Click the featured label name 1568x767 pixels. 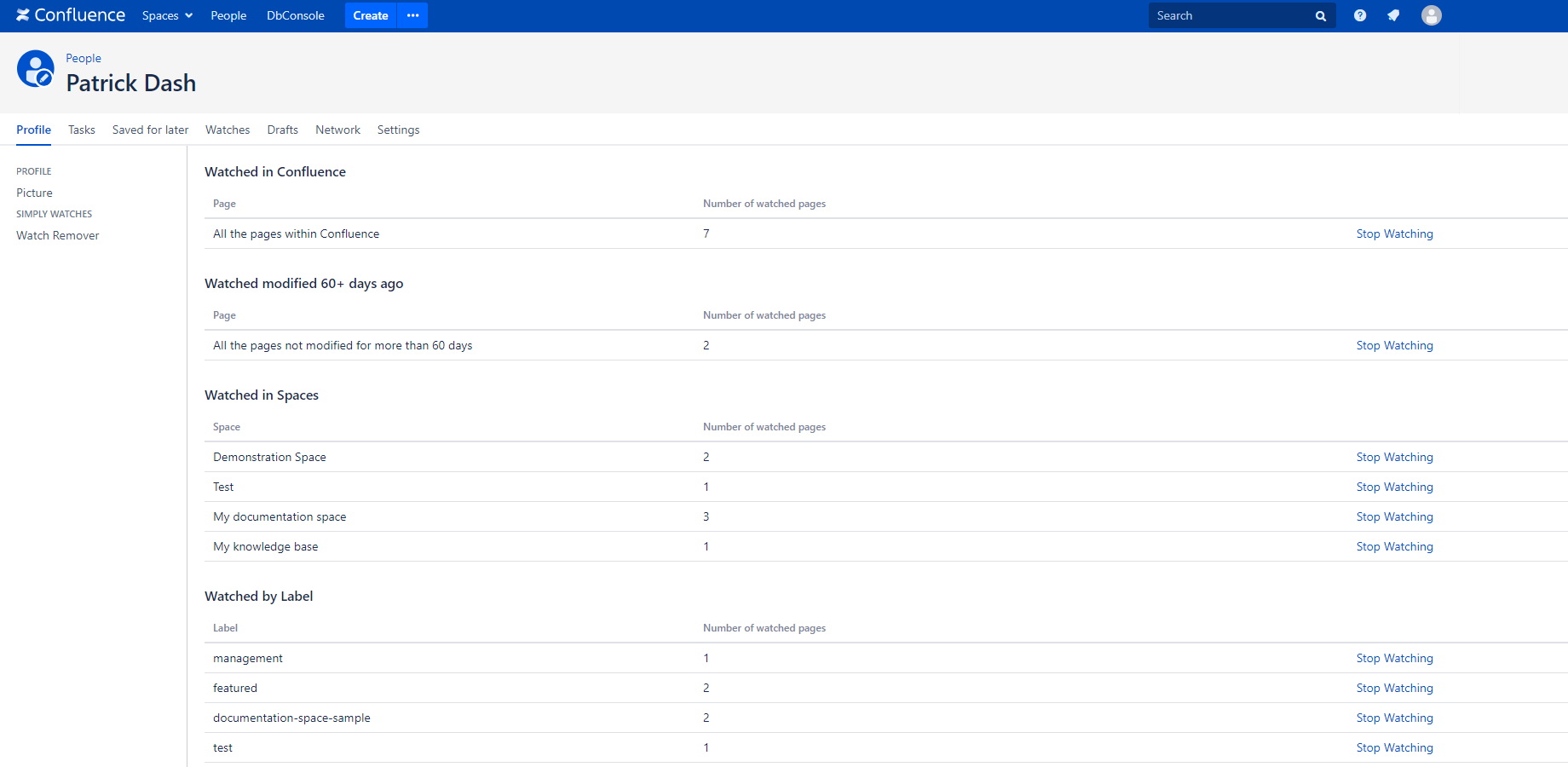235,688
